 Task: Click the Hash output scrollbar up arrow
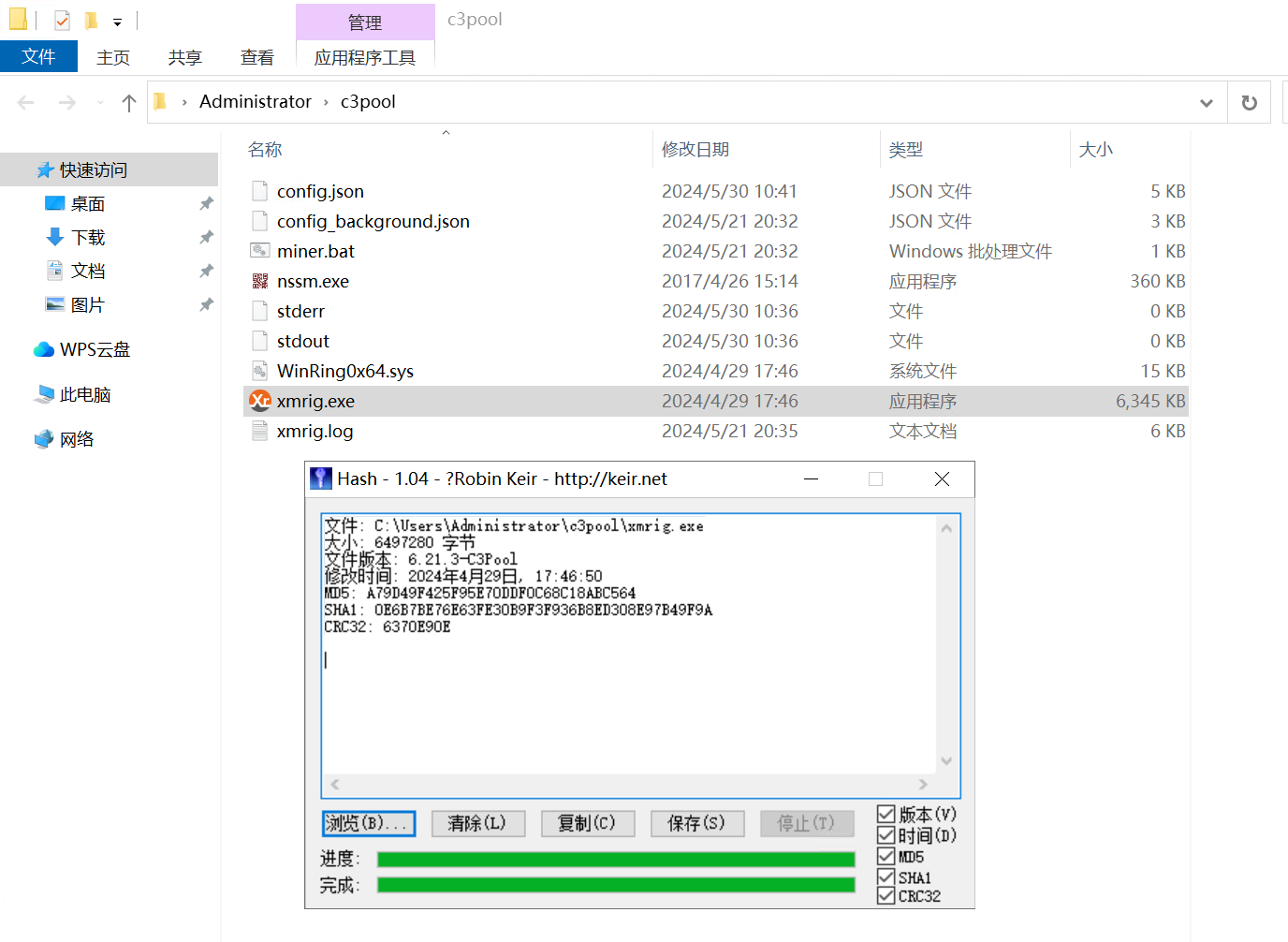946,528
